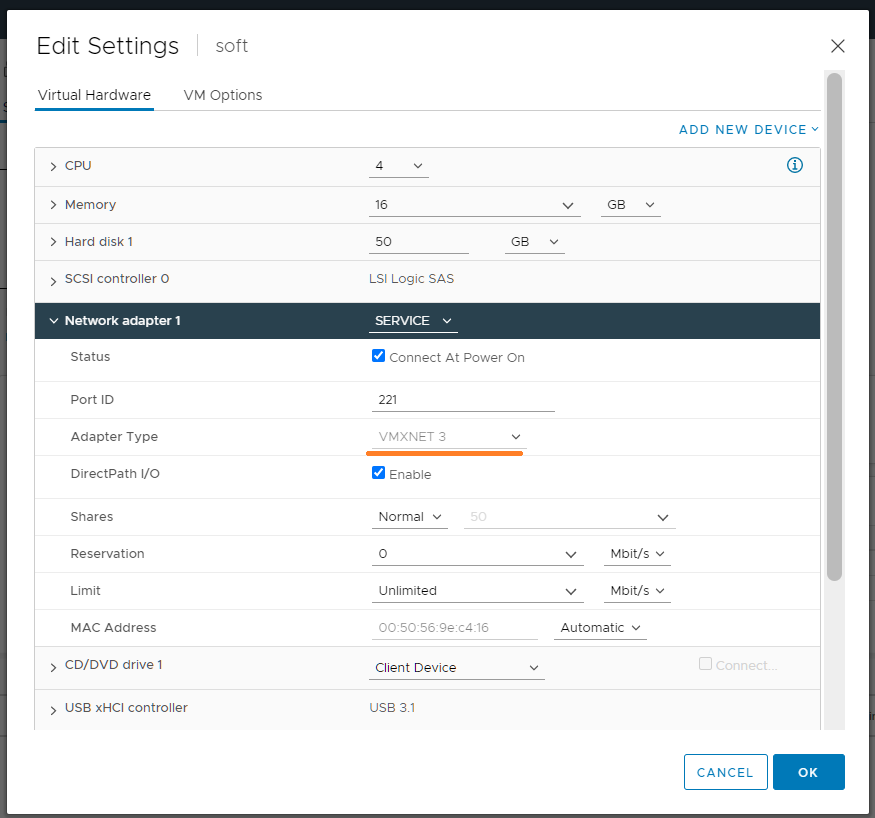Expand the CD/DVD drive 1 section
The height and width of the screenshot is (818, 875).
(53, 666)
